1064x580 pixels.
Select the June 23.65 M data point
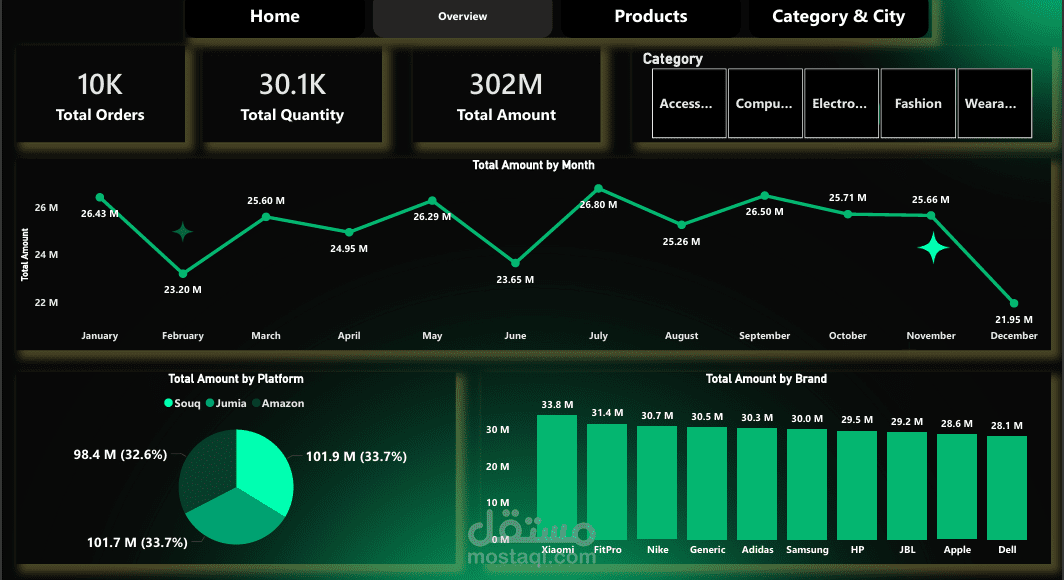tap(515, 263)
